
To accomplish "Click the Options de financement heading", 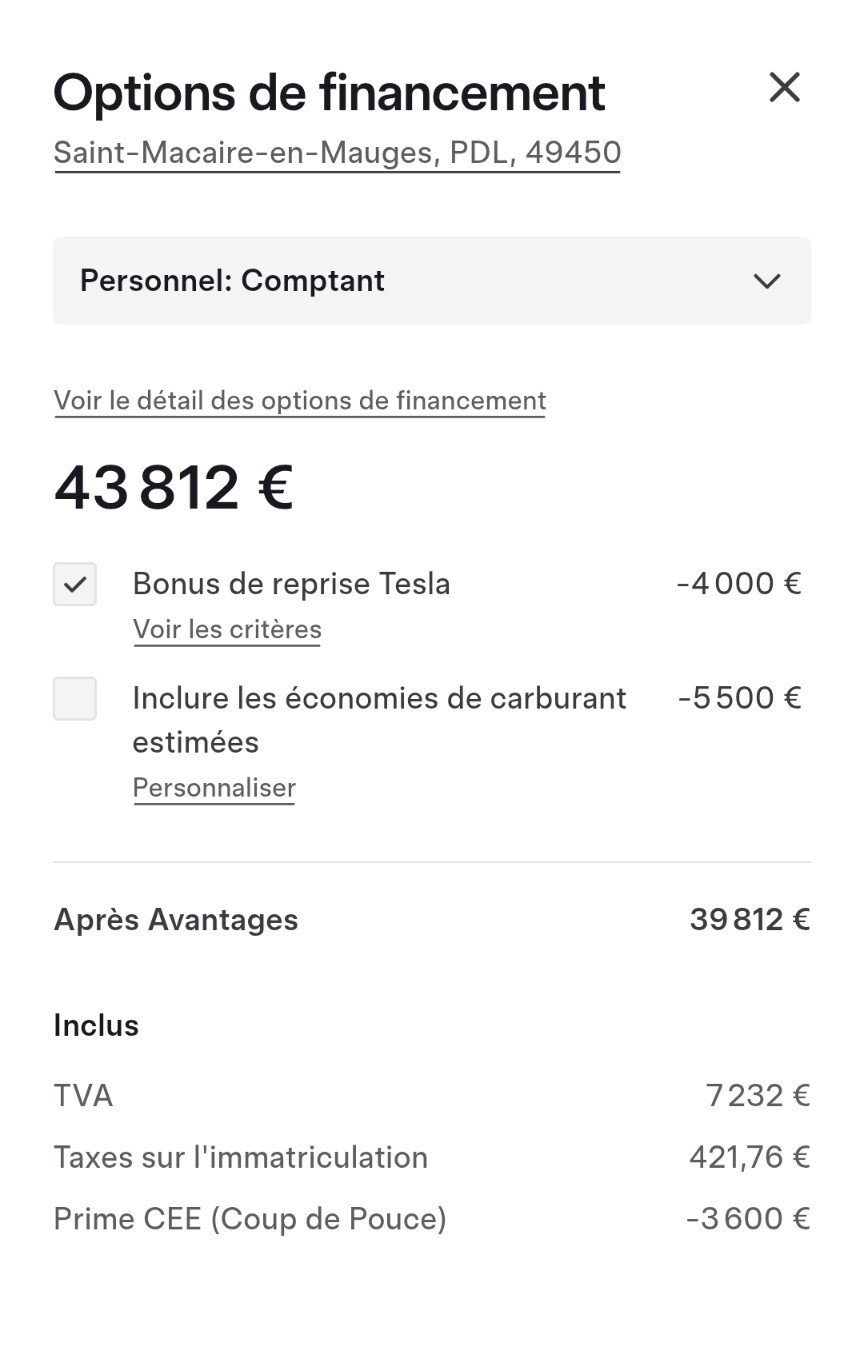I will coord(330,93).
